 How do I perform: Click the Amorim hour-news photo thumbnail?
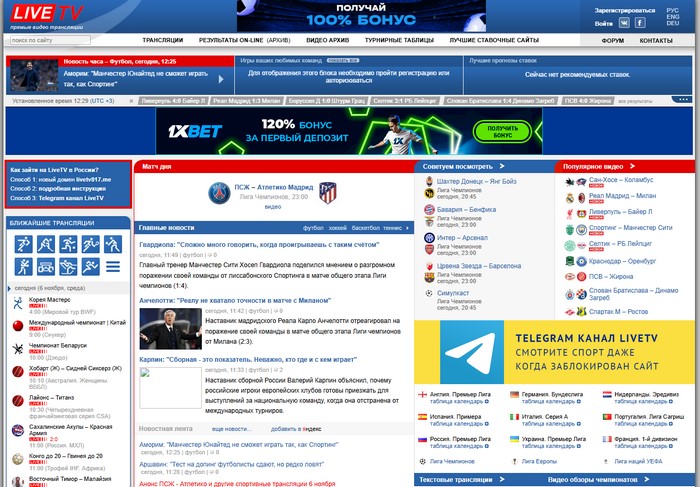click(x=34, y=76)
